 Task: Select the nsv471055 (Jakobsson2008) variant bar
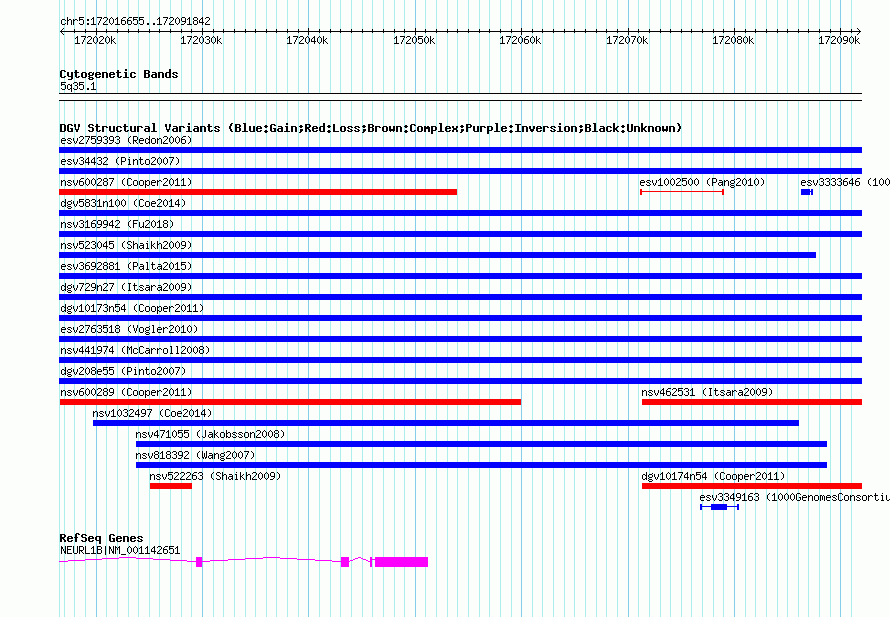(x=481, y=444)
